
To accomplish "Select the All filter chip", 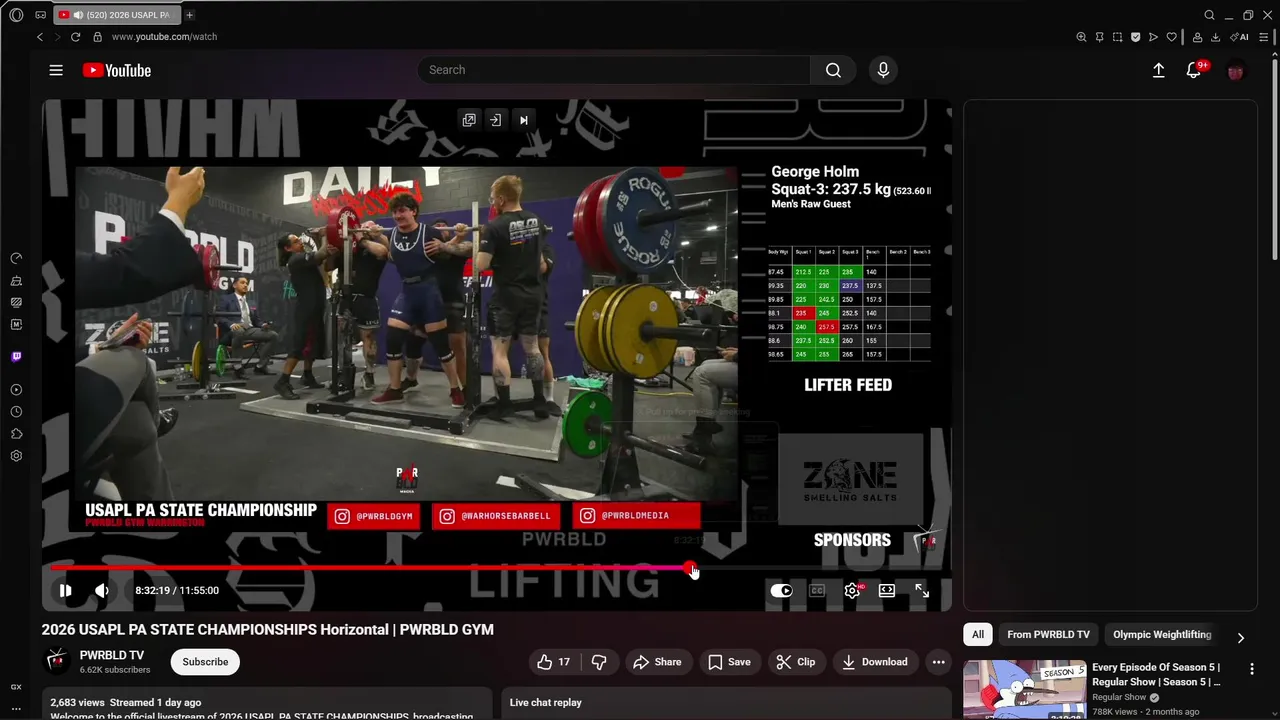I will (978, 634).
